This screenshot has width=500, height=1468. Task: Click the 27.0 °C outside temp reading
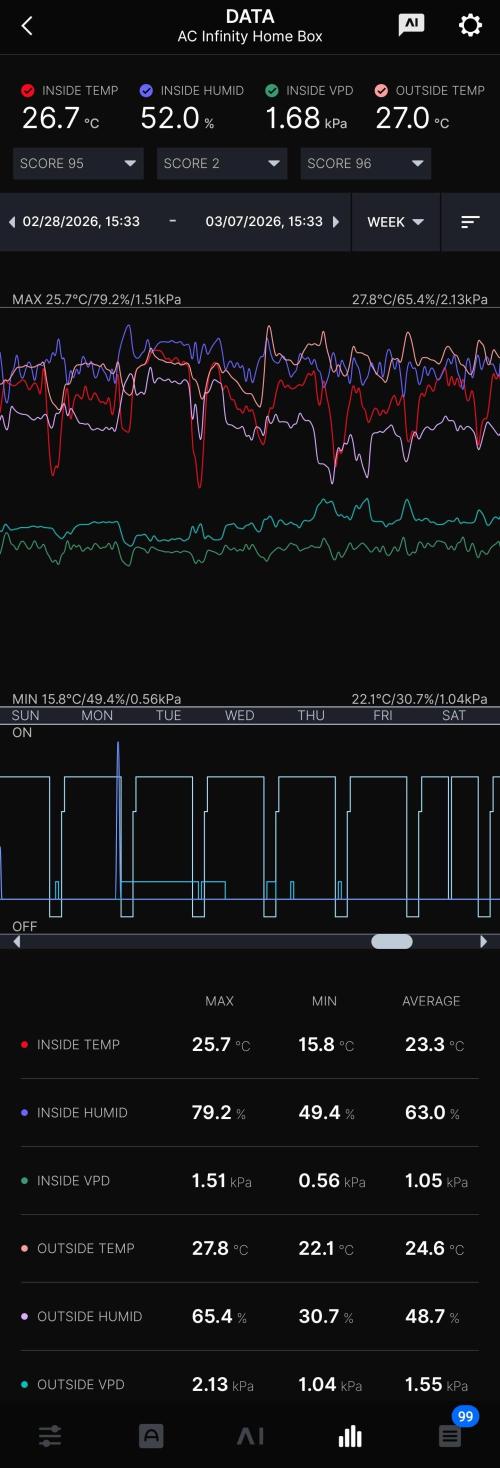click(412, 118)
